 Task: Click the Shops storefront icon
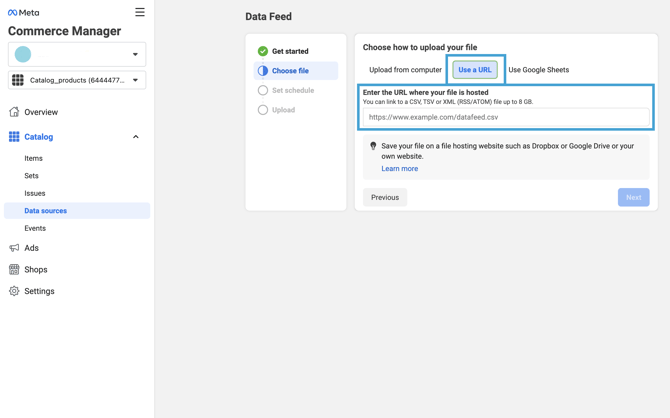click(x=14, y=270)
